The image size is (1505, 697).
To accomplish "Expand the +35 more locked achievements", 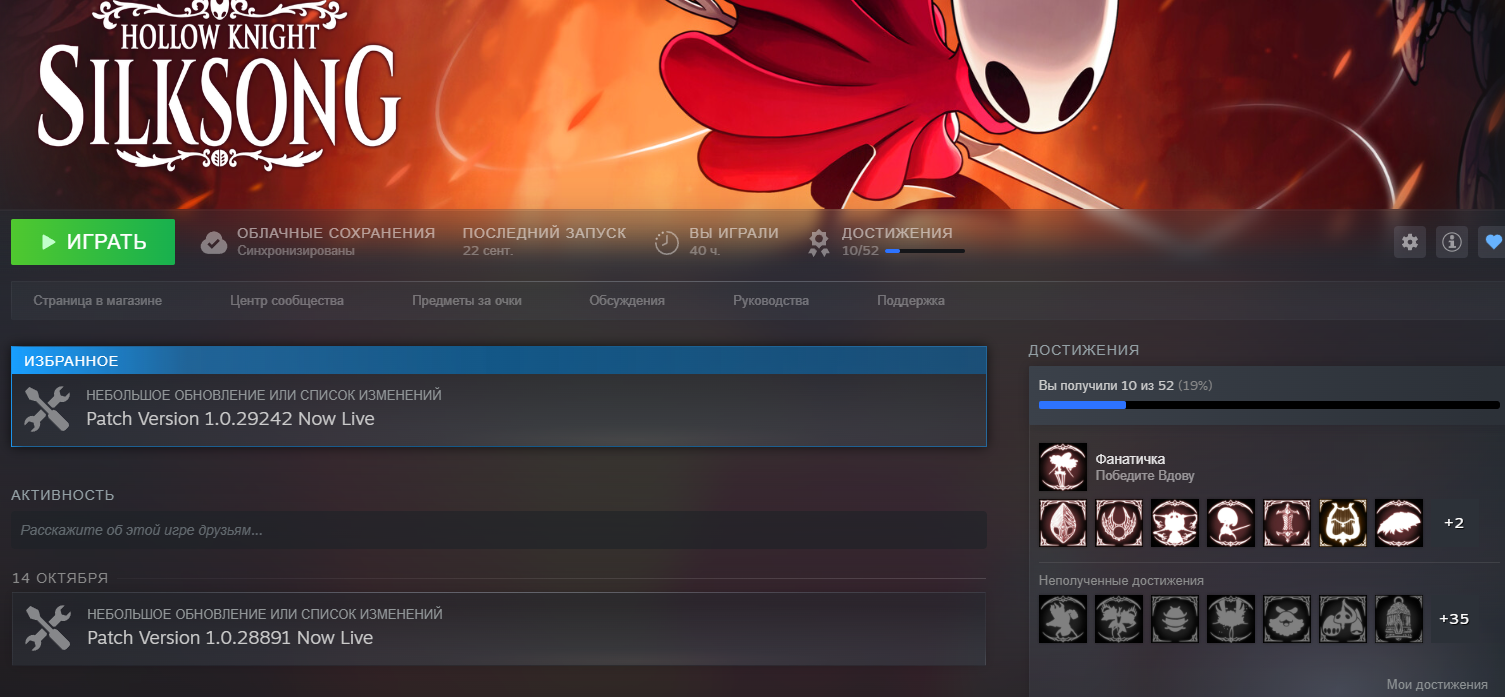I will coord(1454,619).
